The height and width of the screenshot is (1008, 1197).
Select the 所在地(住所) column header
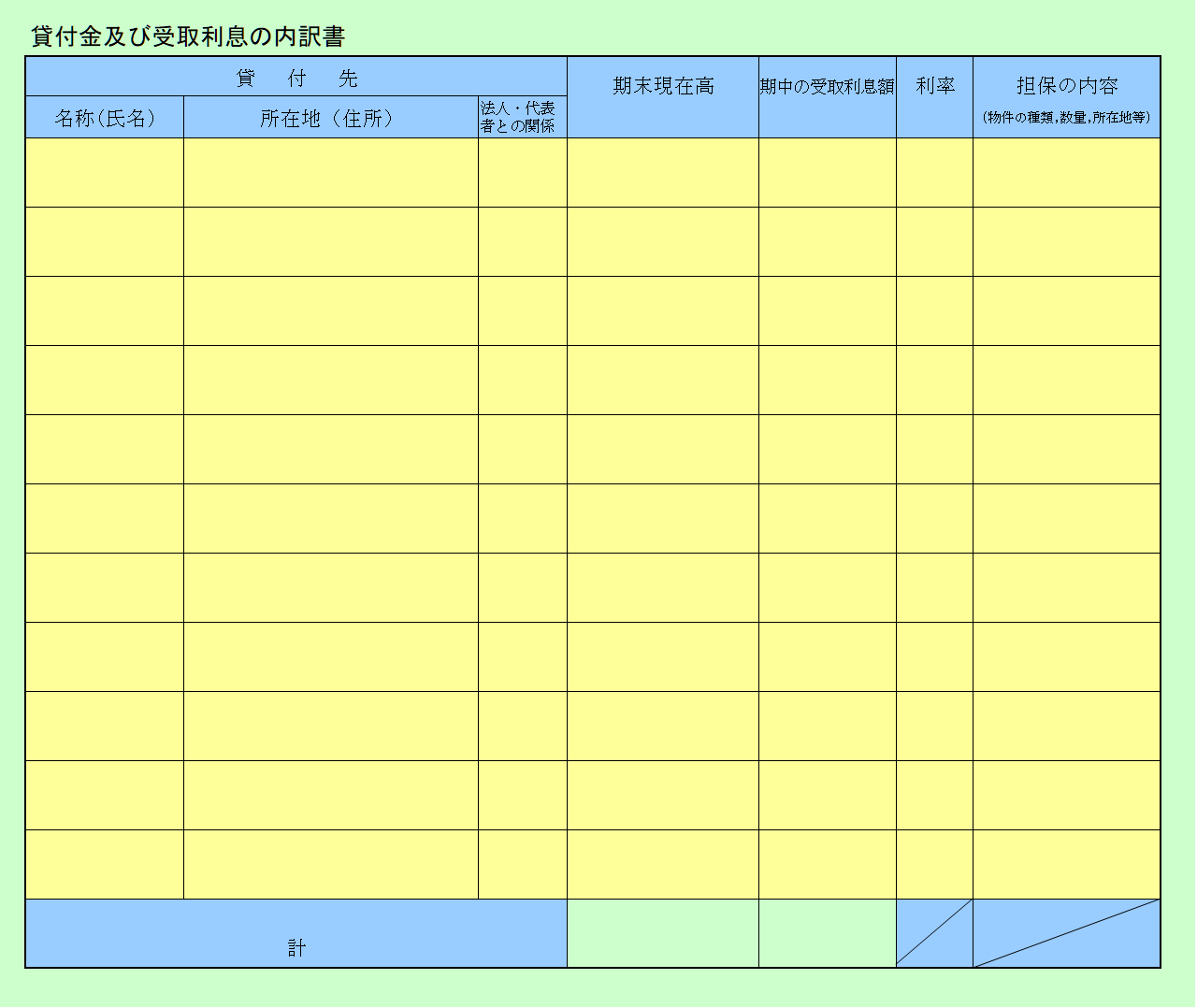click(x=330, y=118)
